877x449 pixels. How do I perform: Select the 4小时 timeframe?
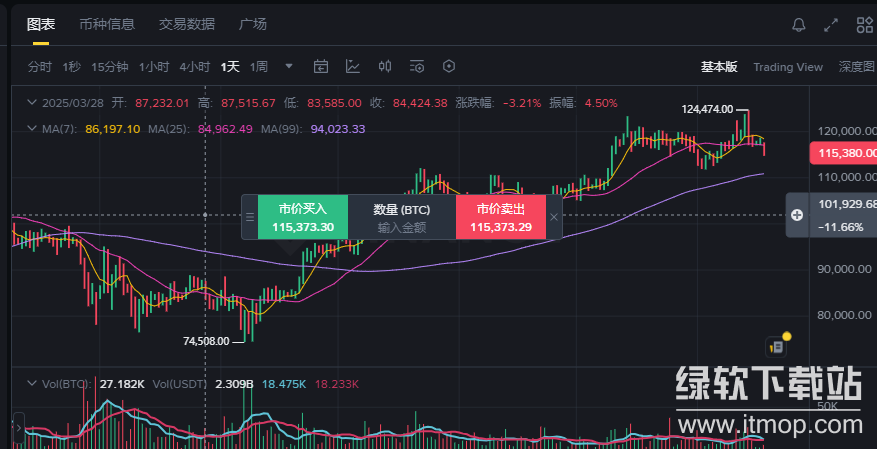point(194,67)
